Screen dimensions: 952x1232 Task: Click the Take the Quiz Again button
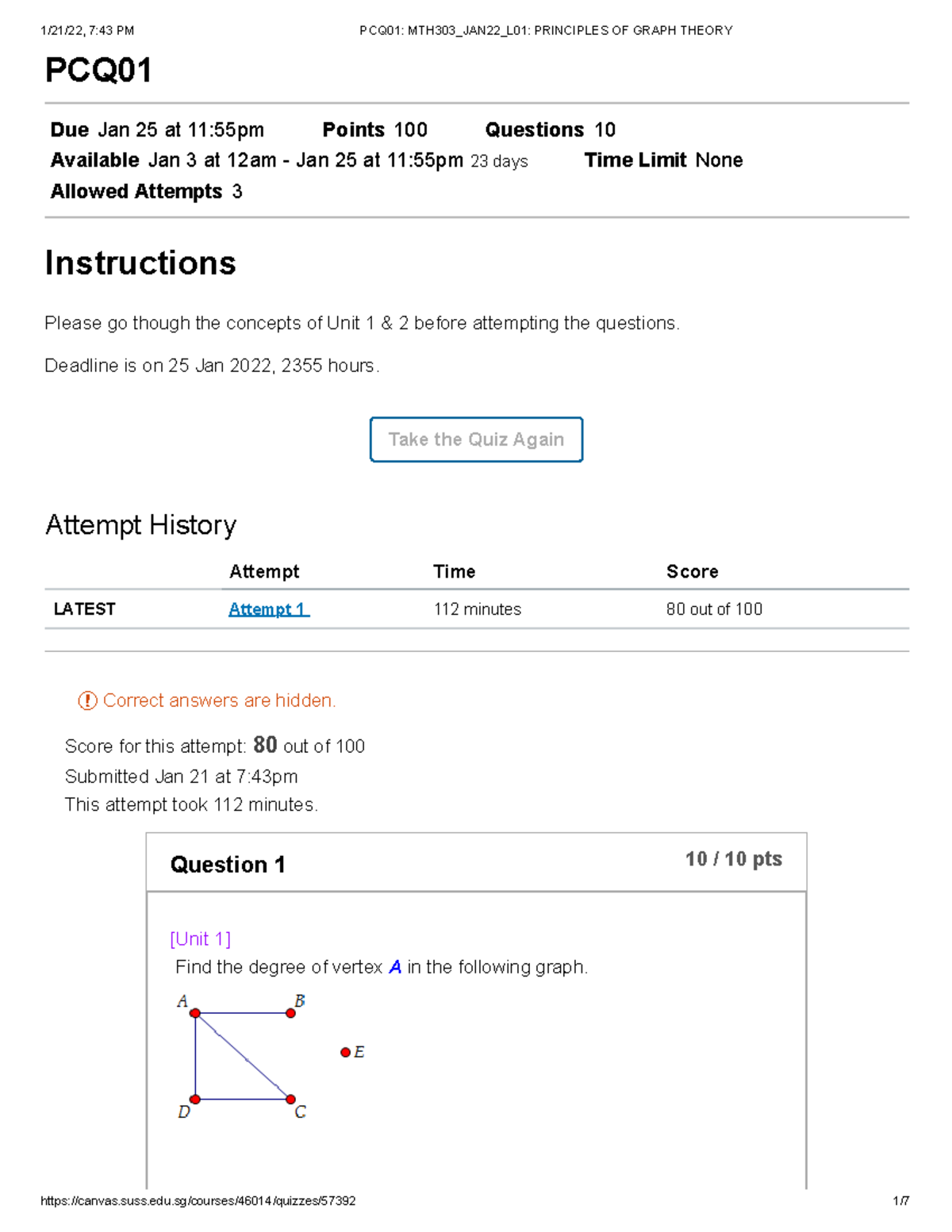[x=476, y=439]
